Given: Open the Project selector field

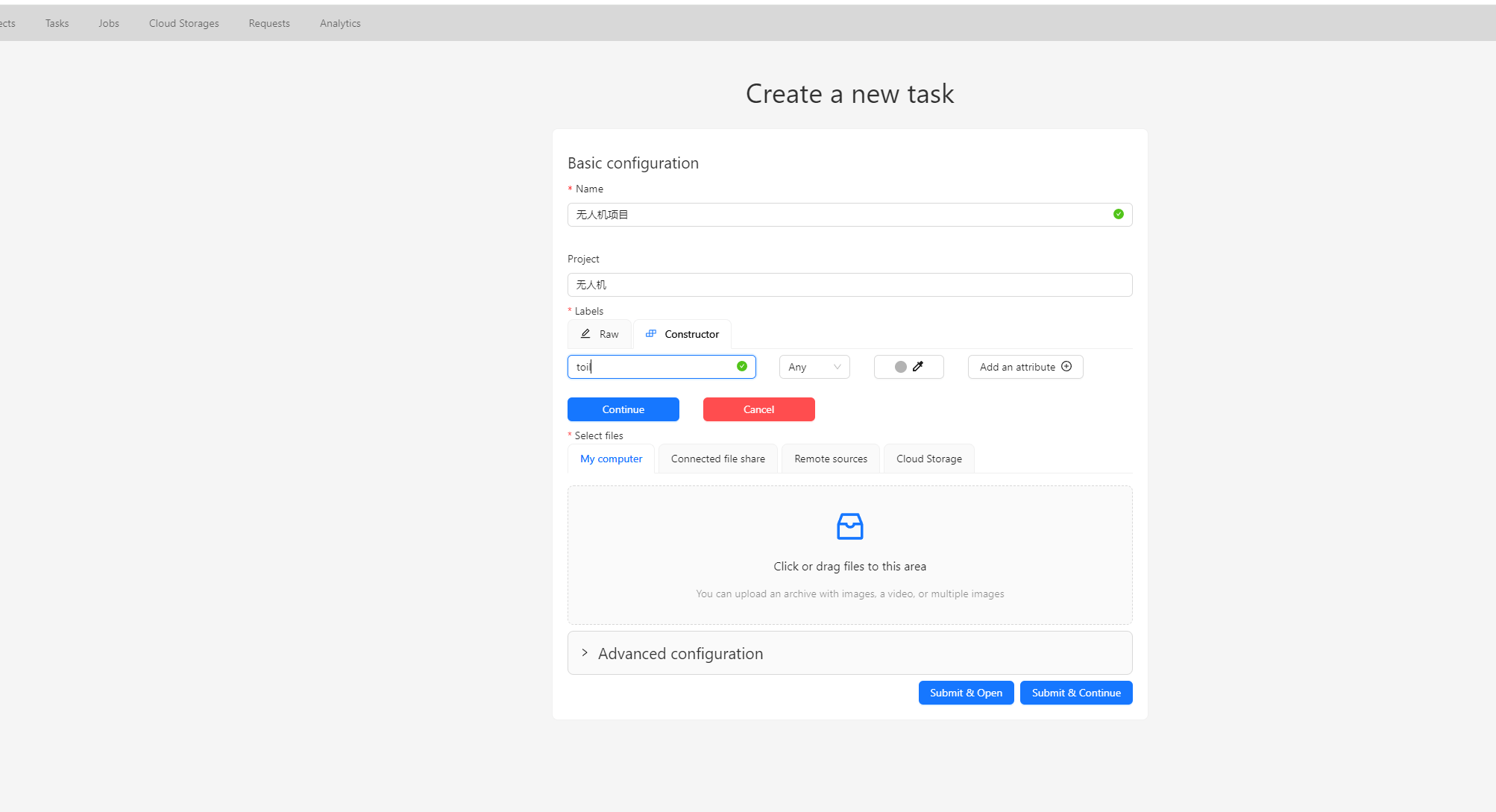Looking at the screenshot, I should [849, 285].
